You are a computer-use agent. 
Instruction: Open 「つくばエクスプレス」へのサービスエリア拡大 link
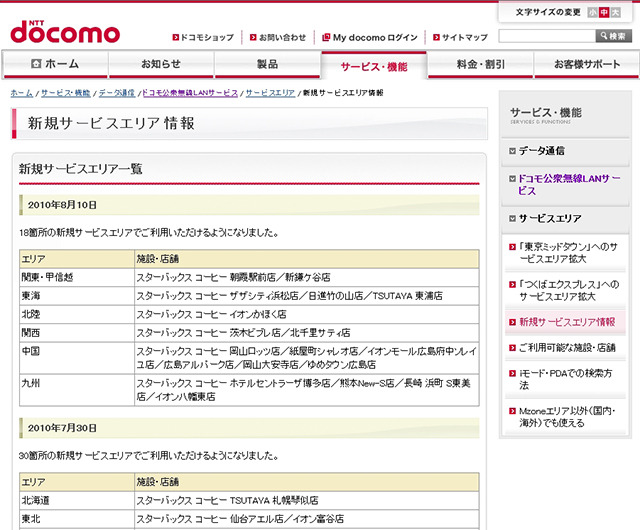(x=569, y=291)
